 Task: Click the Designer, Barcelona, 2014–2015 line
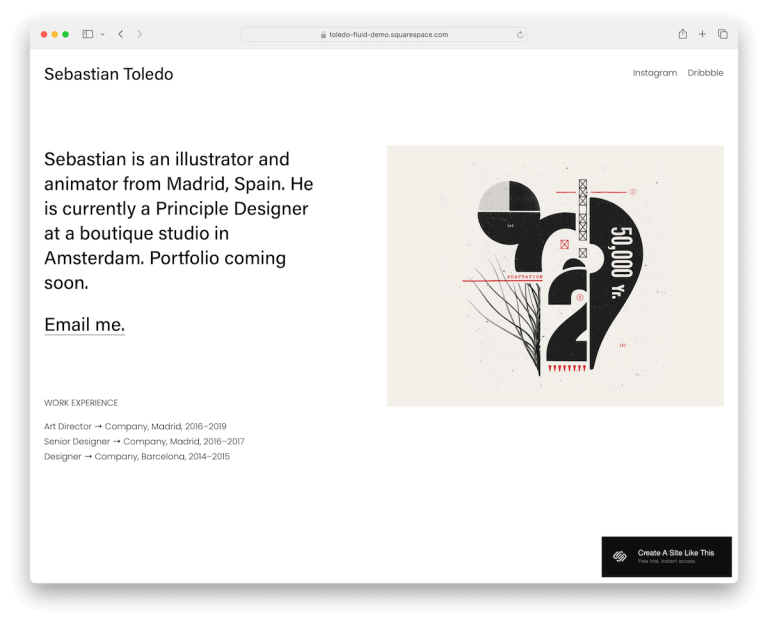point(137,456)
